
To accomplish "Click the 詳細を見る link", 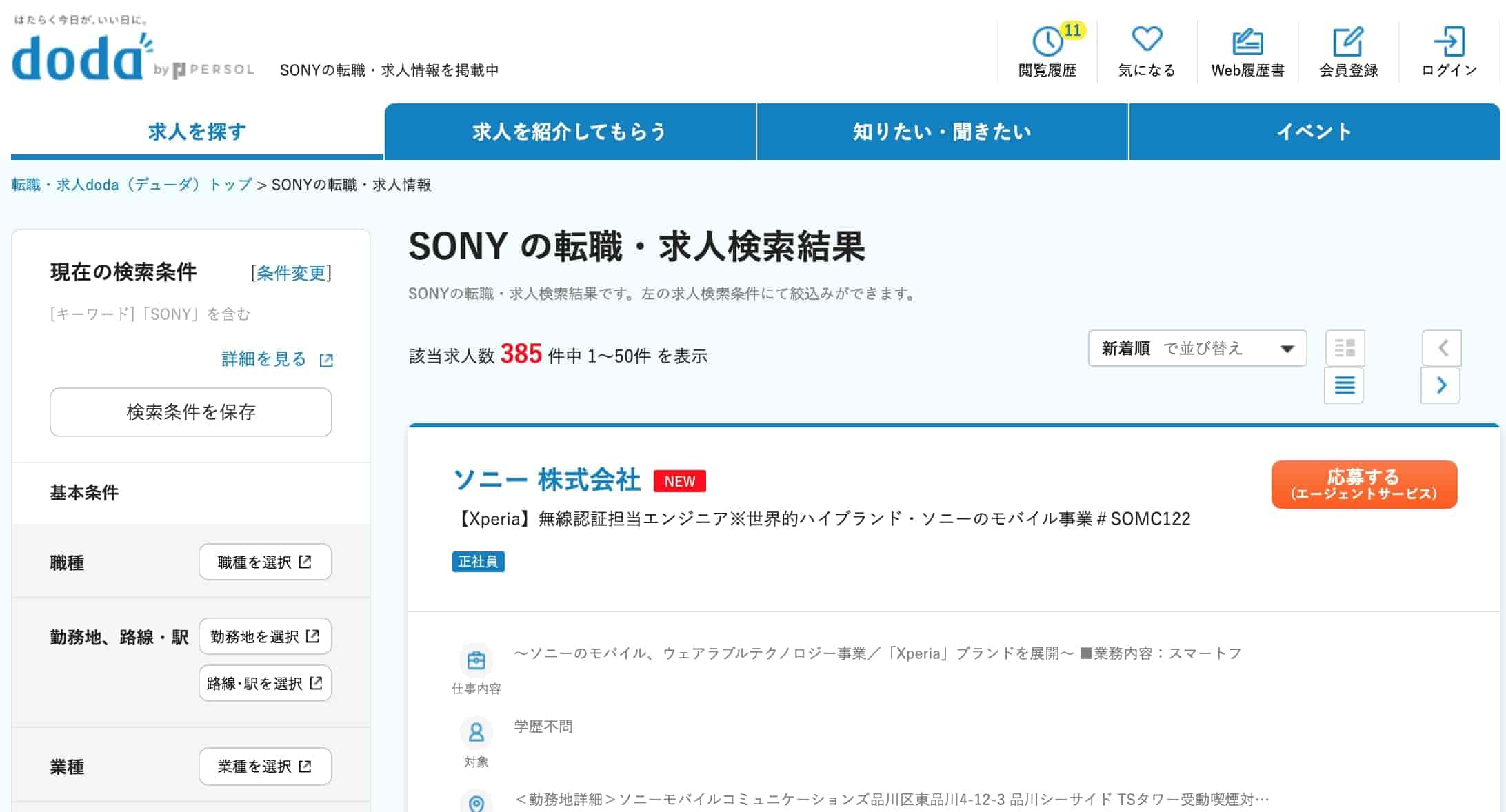I will pyautogui.click(x=264, y=359).
